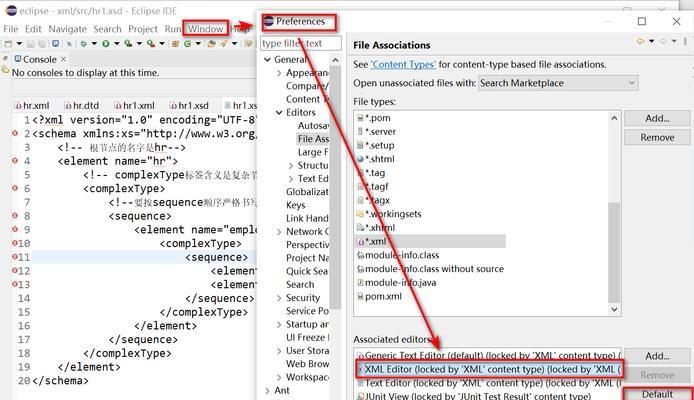Open the Debug dropdown arrow
This screenshot has height=400, width=694.
click(94, 44)
